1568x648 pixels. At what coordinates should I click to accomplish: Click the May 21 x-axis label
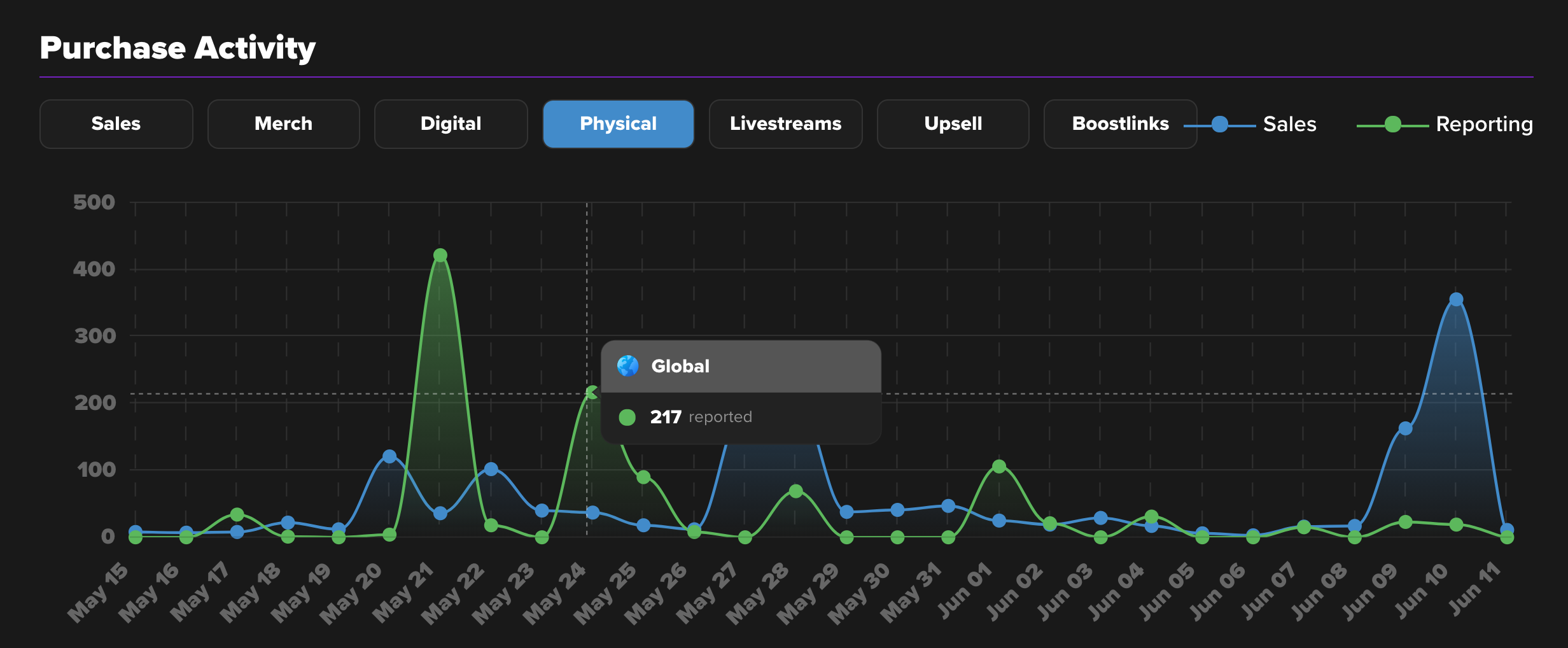pos(403,593)
